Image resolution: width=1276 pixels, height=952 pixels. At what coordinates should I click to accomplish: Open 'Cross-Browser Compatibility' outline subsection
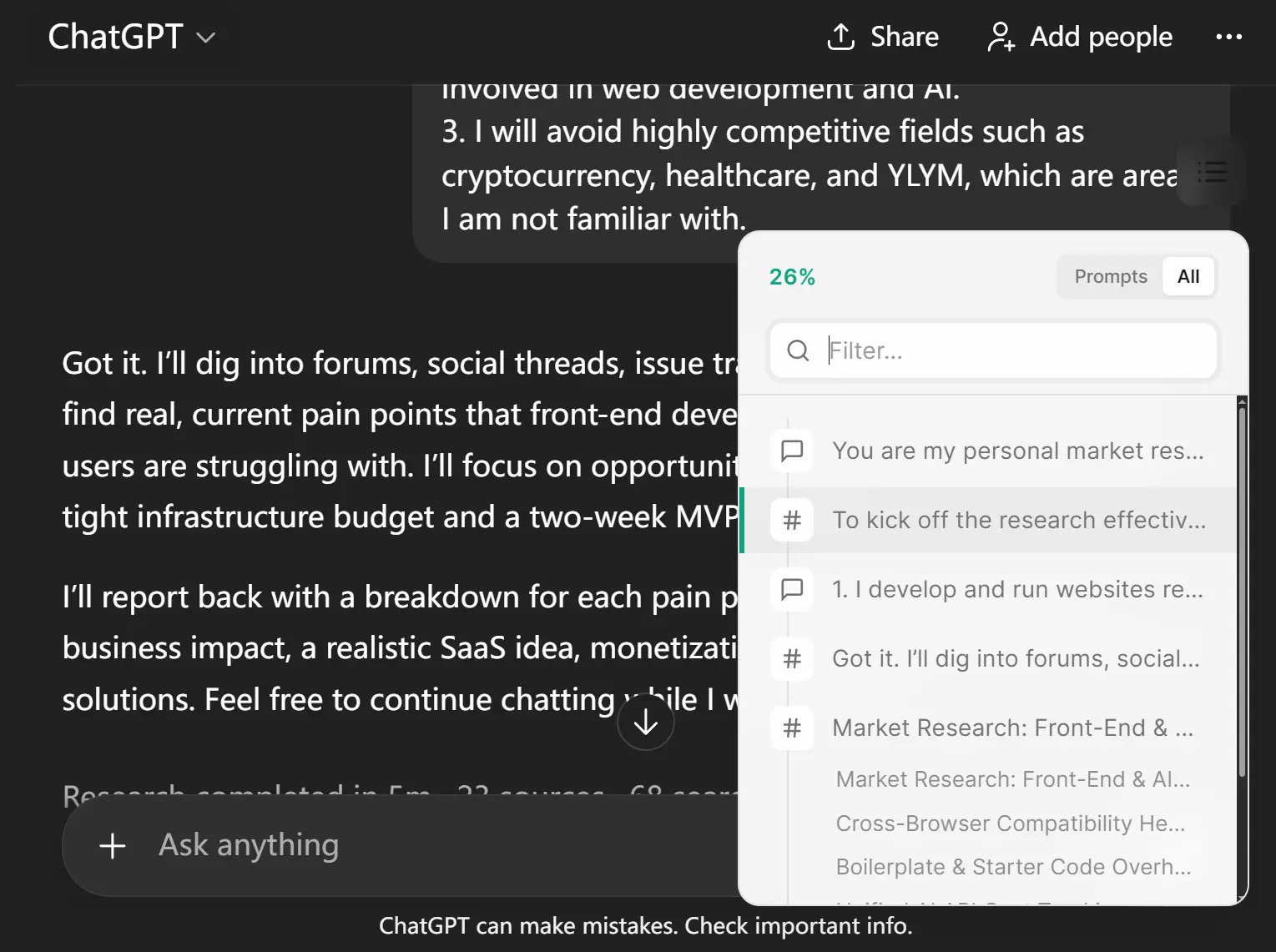click(x=1010, y=824)
